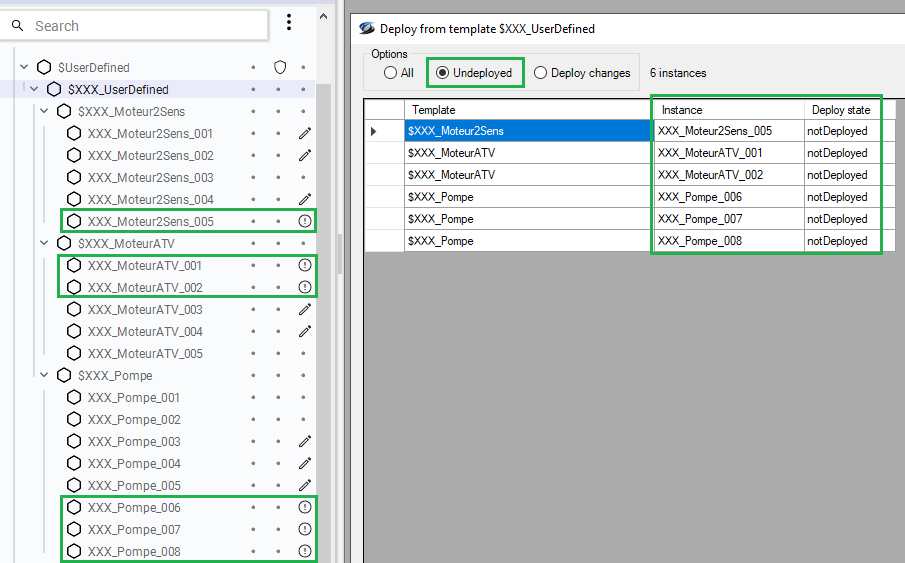Viewport: 905px width, 563px height.
Task: Select the Deploy changes radio option
Action: tap(540, 73)
